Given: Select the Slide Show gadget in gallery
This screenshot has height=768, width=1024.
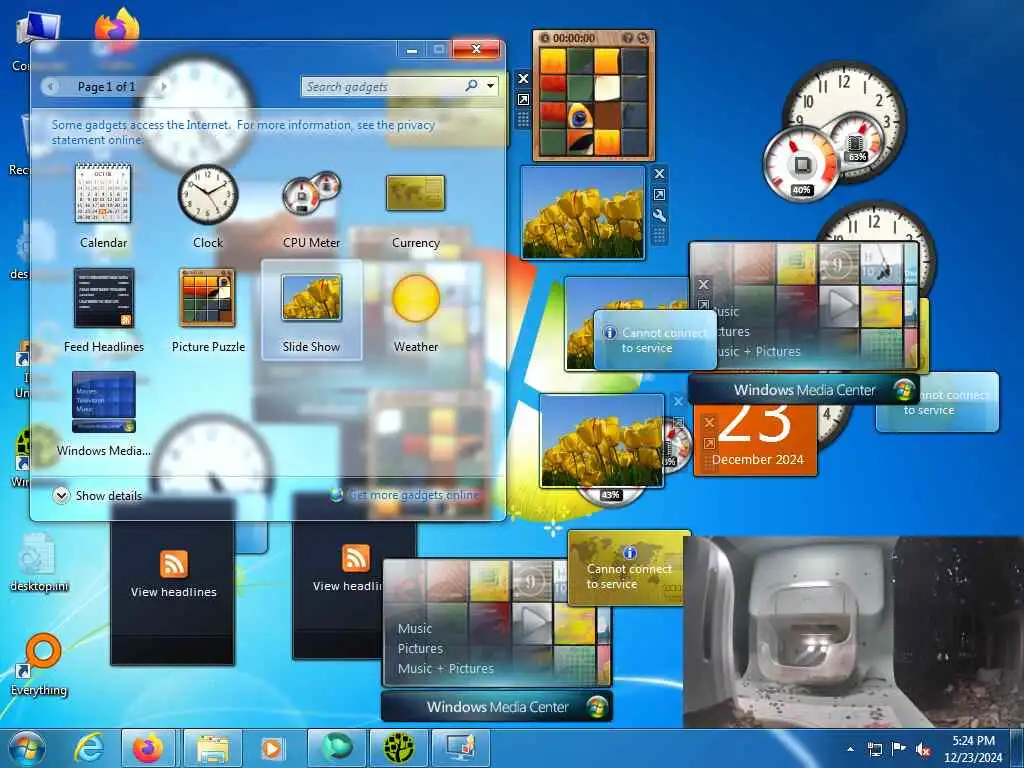Looking at the screenshot, I should pyautogui.click(x=312, y=310).
